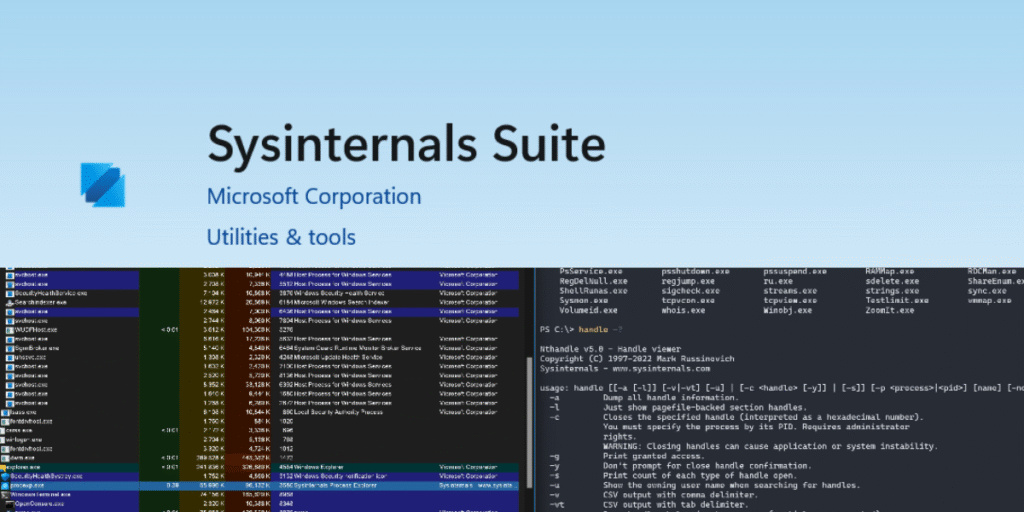1024x512 pixels.
Task: Click 'CSV output with comma delimiter.' line
Action: [x=680, y=494]
